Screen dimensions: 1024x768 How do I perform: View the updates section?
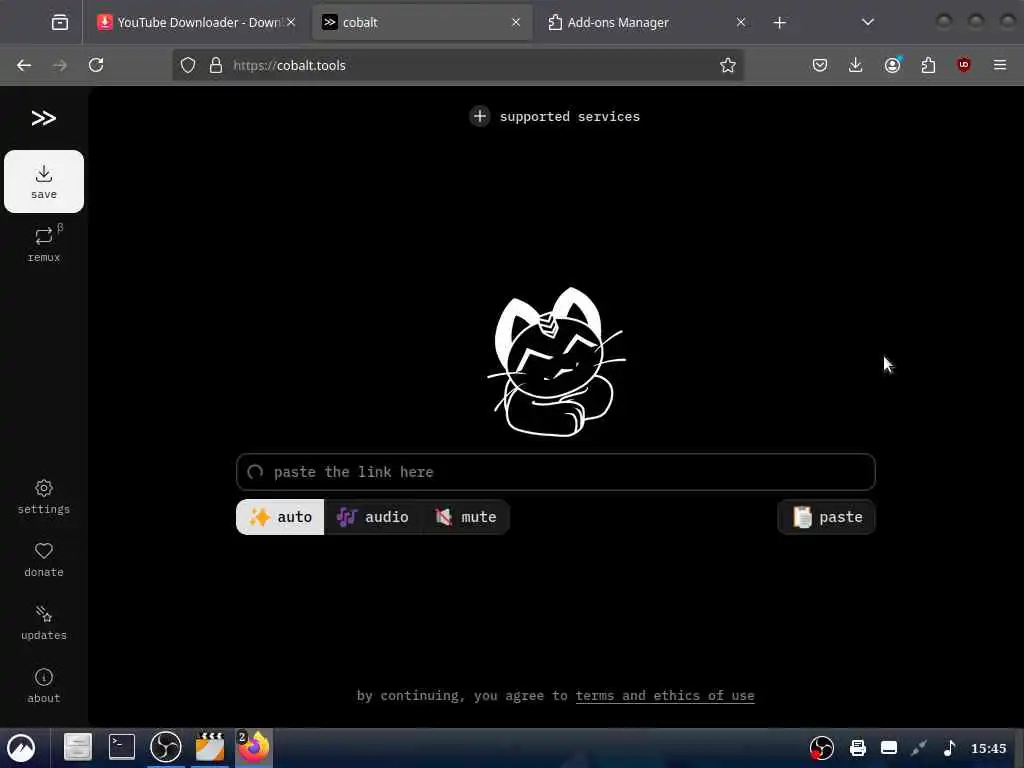[x=44, y=623]
